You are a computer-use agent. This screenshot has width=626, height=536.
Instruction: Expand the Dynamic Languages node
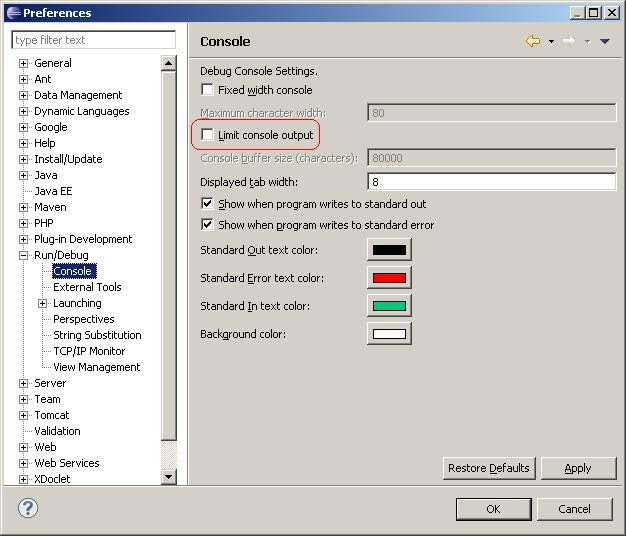(x=24, y=111)
